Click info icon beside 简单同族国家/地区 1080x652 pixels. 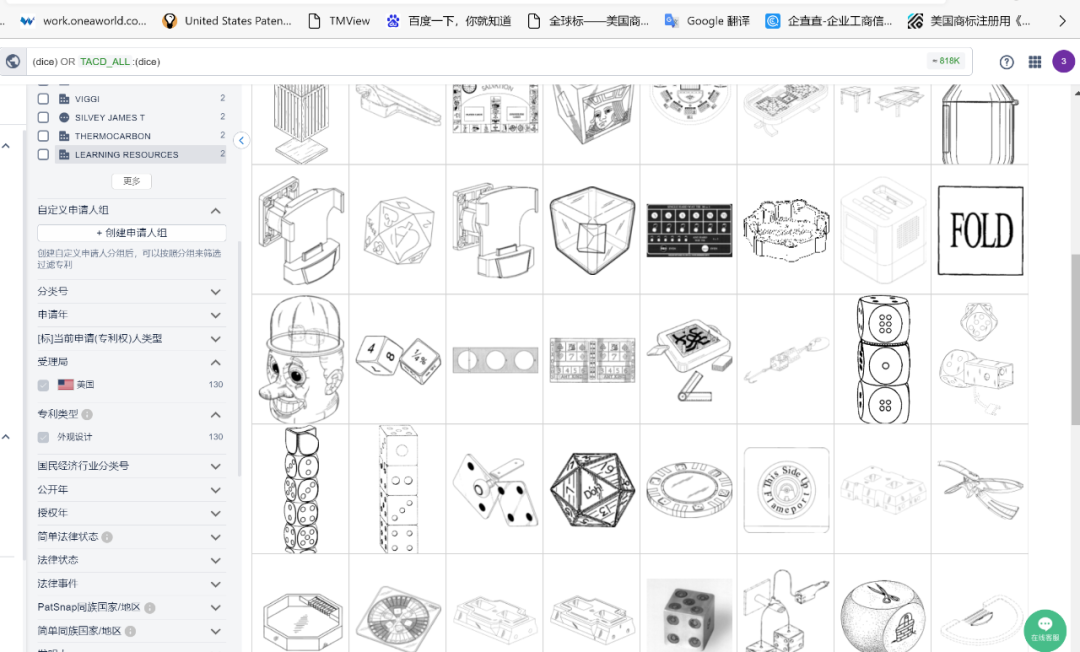[130, 631]
